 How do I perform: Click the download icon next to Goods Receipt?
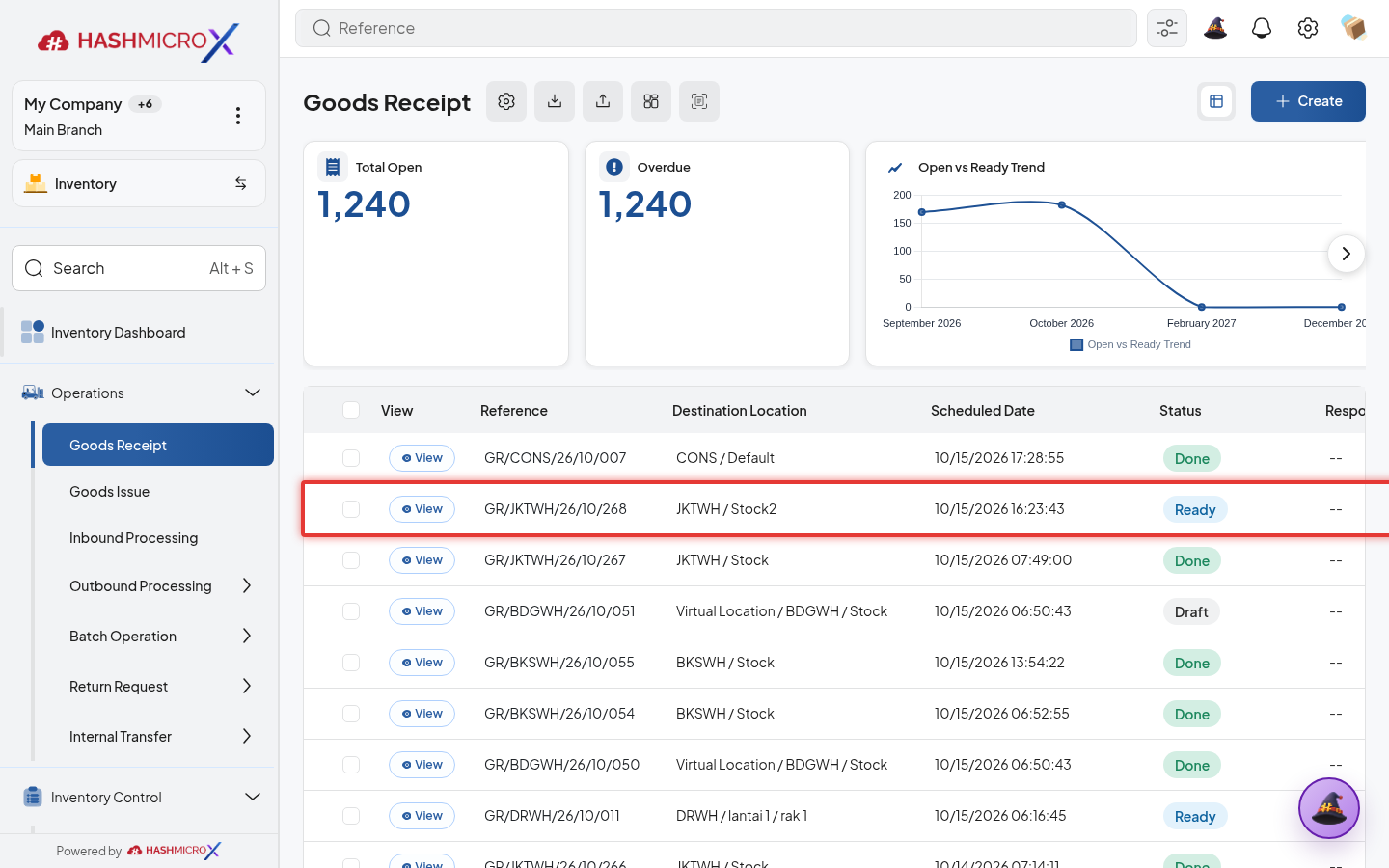click(555, 101)
